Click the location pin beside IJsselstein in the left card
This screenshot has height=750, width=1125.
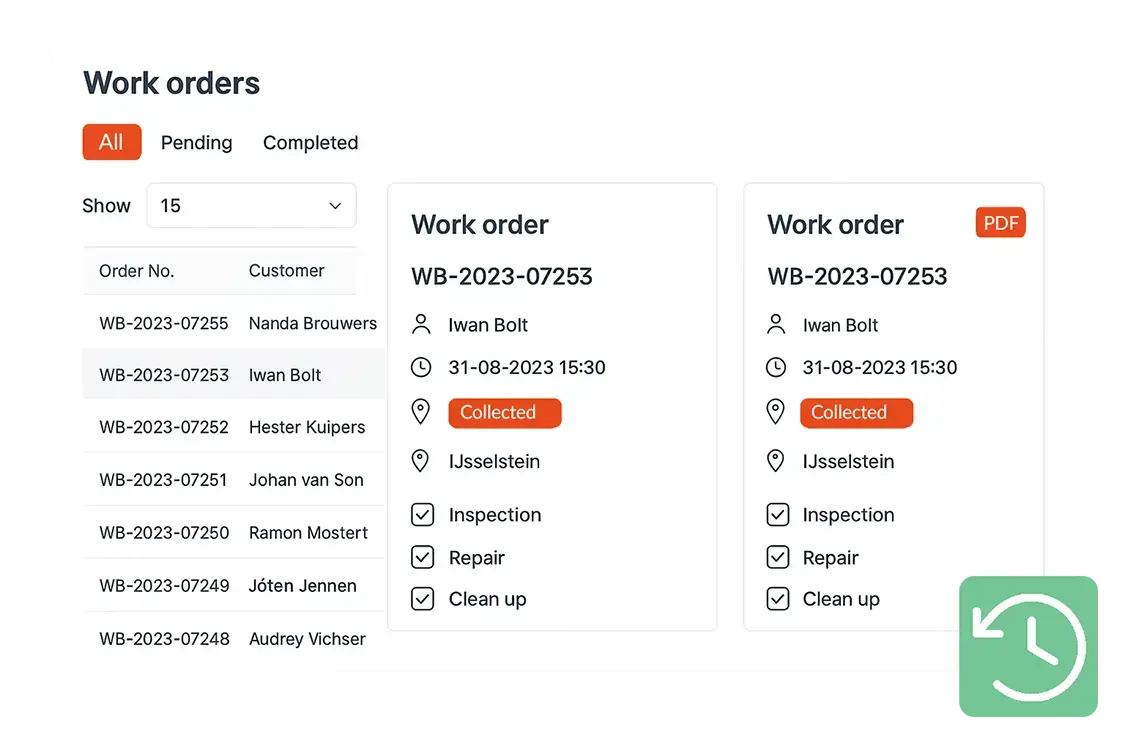421,461
